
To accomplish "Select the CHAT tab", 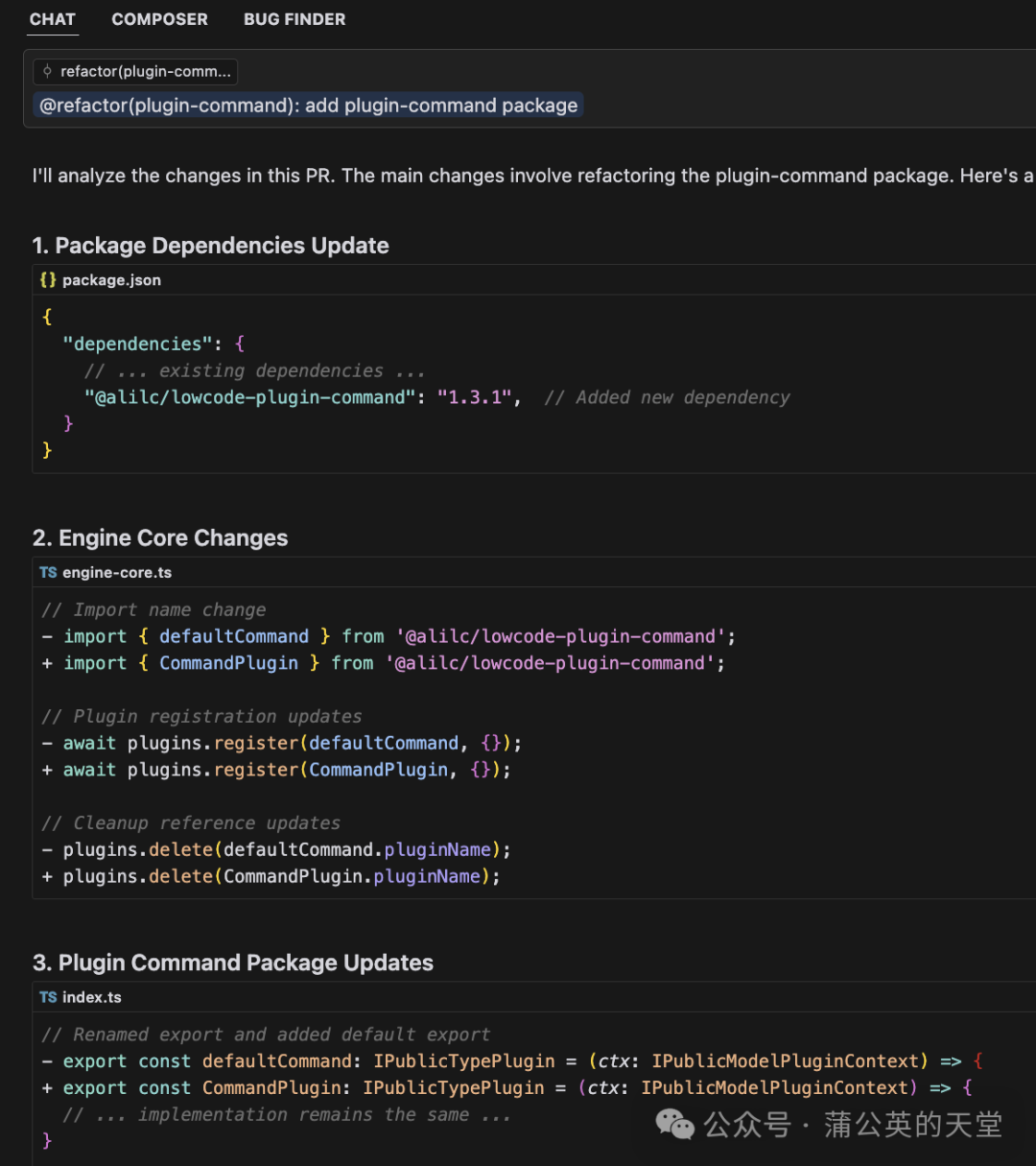I will 53,19.
